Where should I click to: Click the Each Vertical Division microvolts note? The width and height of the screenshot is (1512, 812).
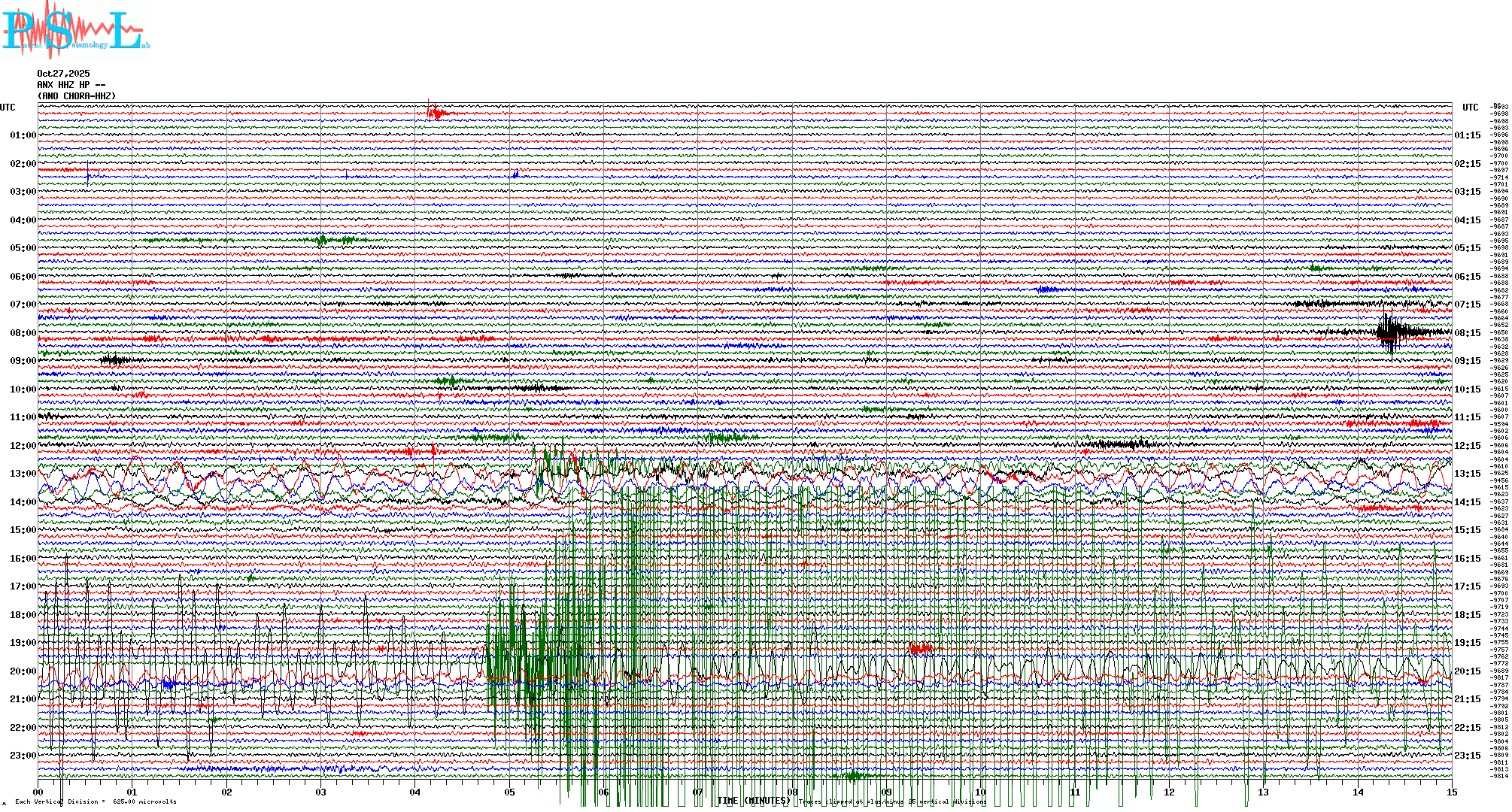(96, 801)
